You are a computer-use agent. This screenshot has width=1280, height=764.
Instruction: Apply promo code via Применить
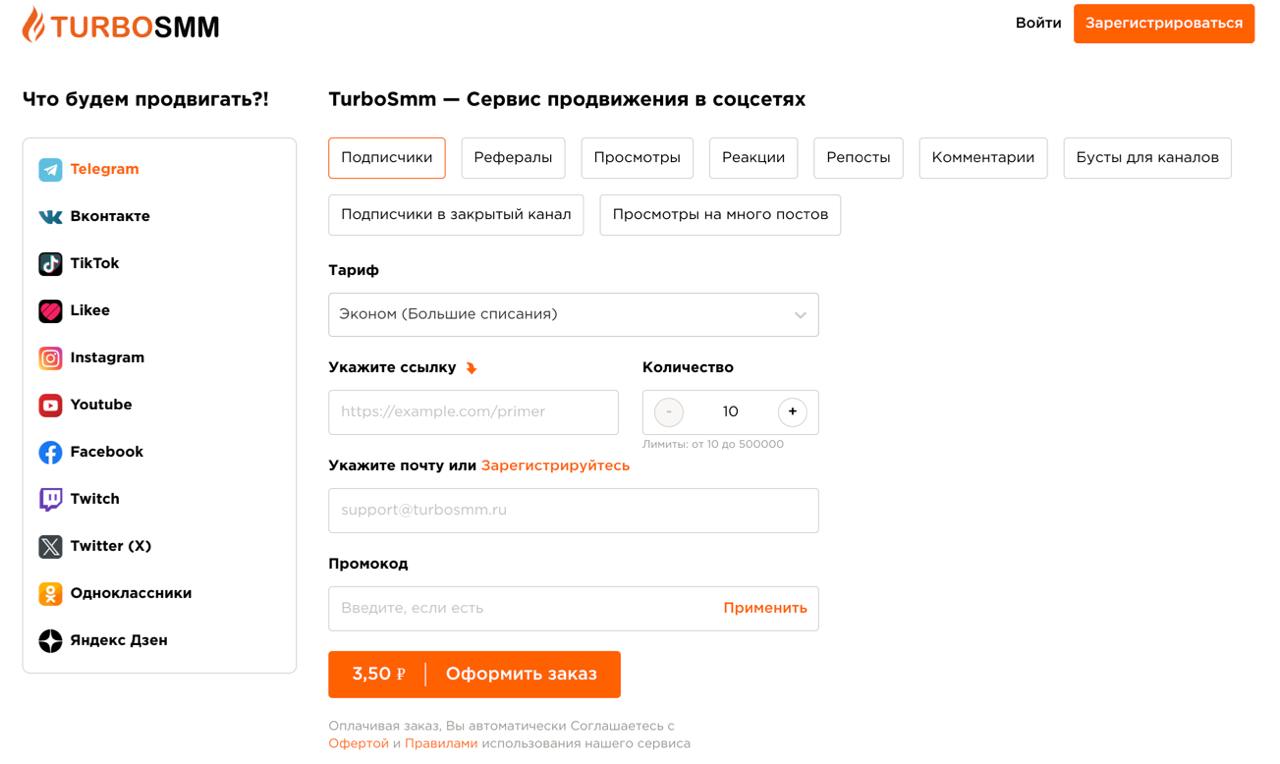[765, 608]
